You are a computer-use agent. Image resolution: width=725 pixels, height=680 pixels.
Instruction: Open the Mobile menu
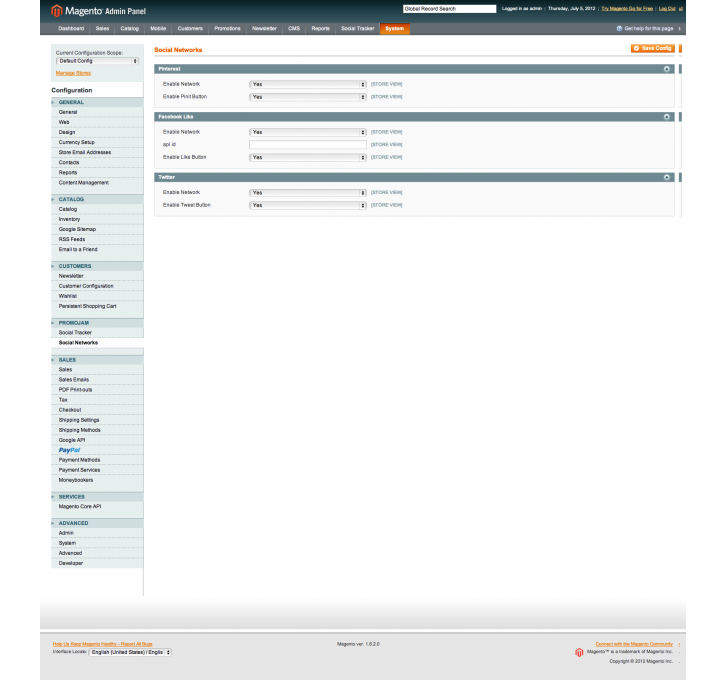158,29
